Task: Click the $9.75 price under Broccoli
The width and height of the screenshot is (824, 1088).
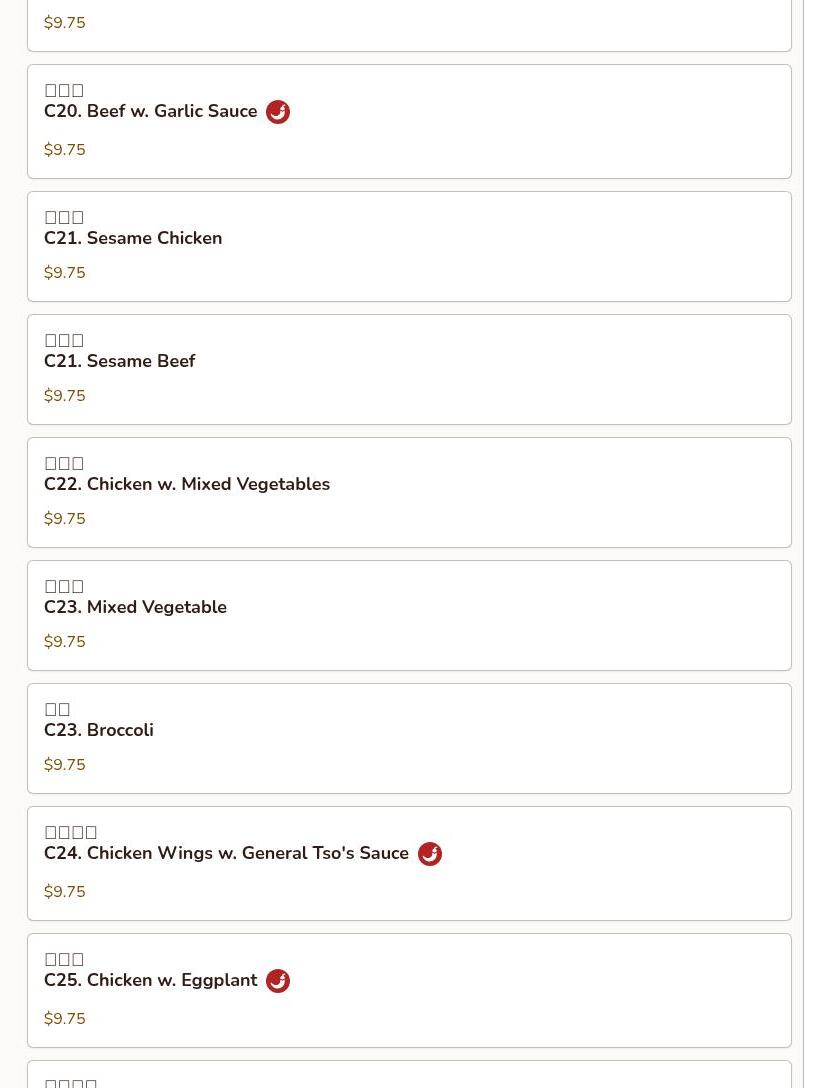Action: tap(65, 764)
